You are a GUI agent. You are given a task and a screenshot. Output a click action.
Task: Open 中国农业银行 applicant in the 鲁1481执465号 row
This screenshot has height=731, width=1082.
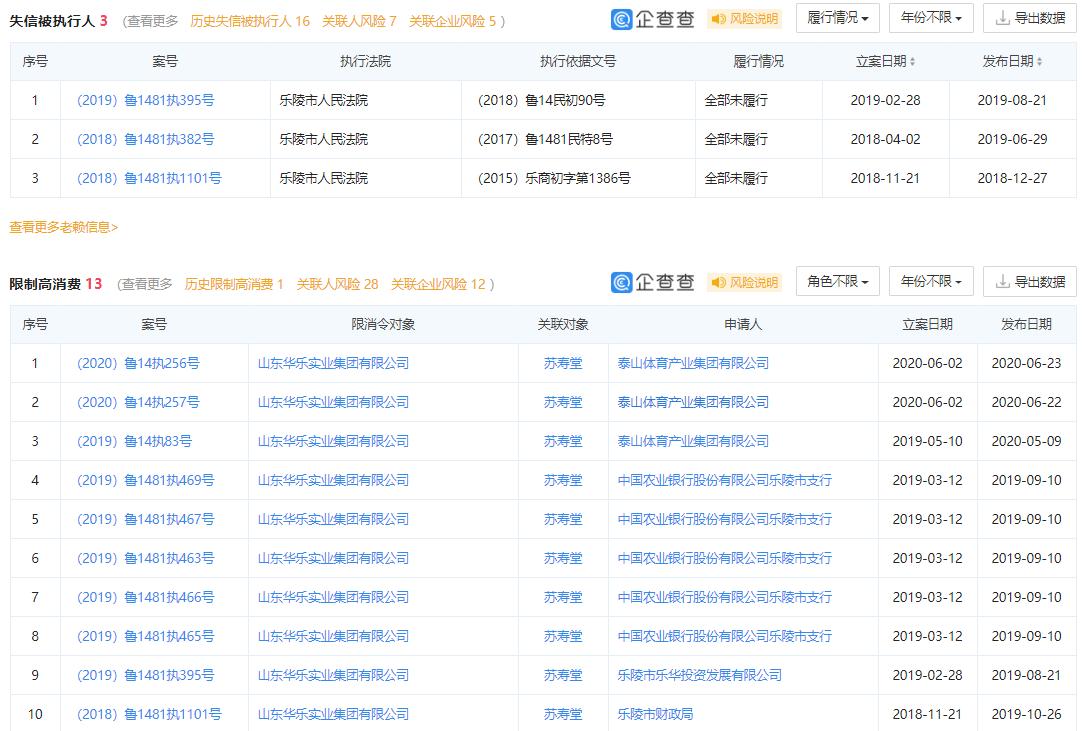(x=725, y=636)
